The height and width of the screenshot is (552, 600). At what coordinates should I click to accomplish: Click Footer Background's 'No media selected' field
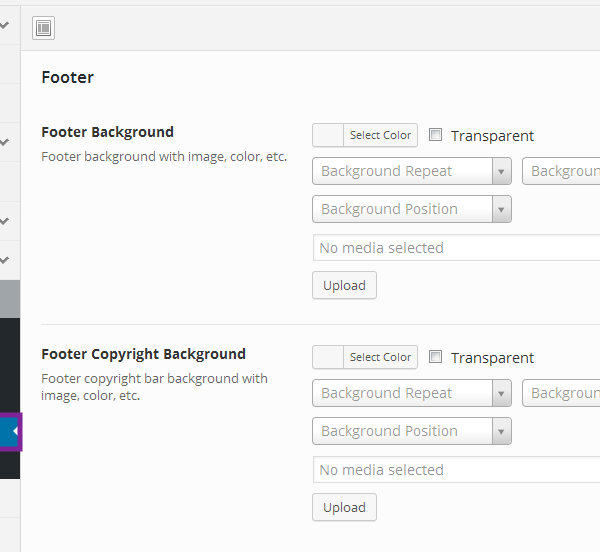click(456, 248)
